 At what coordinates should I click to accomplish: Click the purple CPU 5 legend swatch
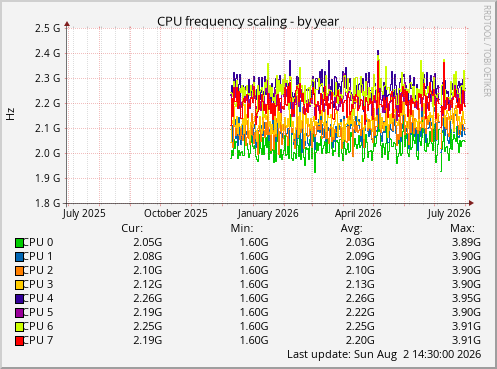coord(19,313)
